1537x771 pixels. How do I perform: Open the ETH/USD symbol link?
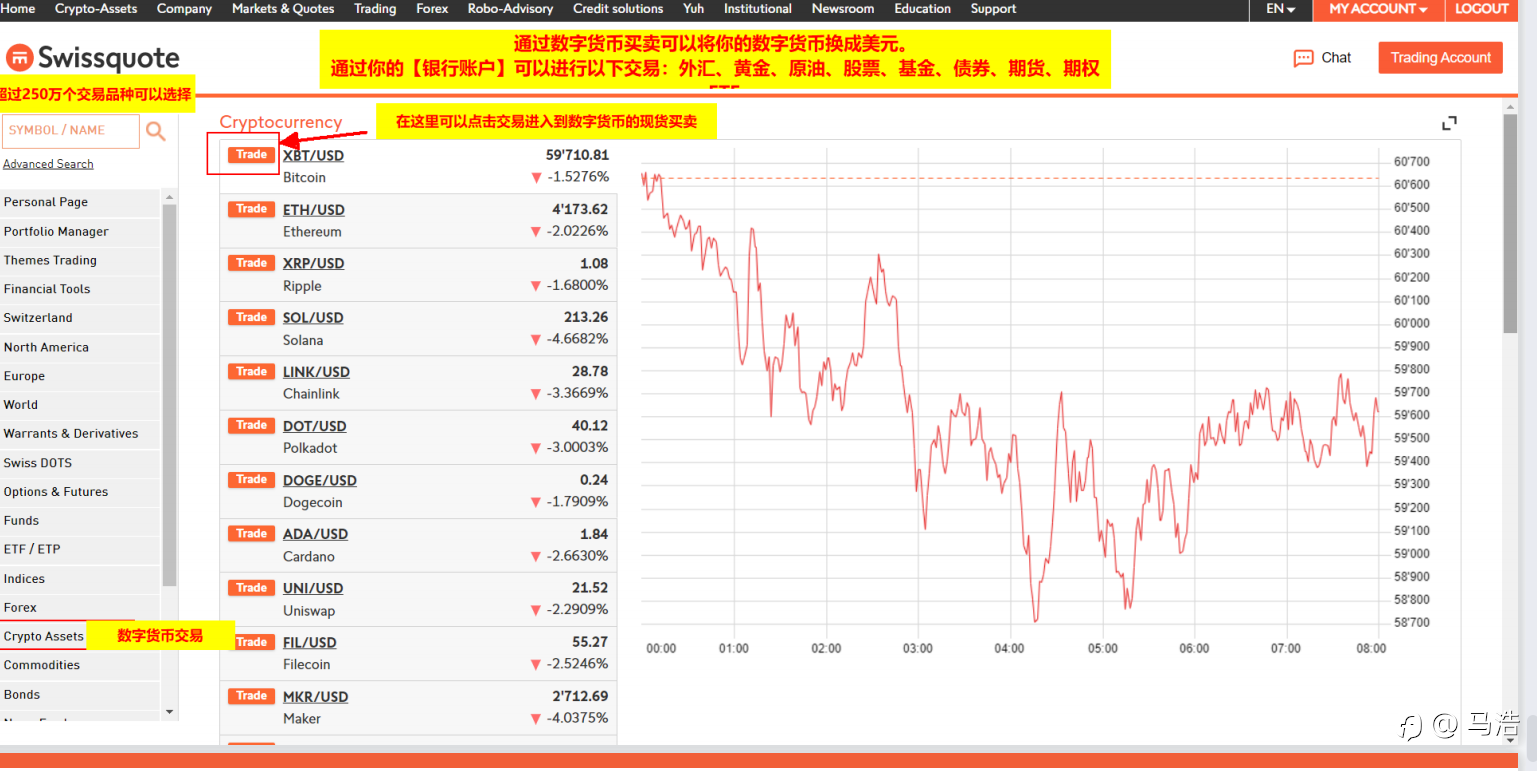(314, 210)
